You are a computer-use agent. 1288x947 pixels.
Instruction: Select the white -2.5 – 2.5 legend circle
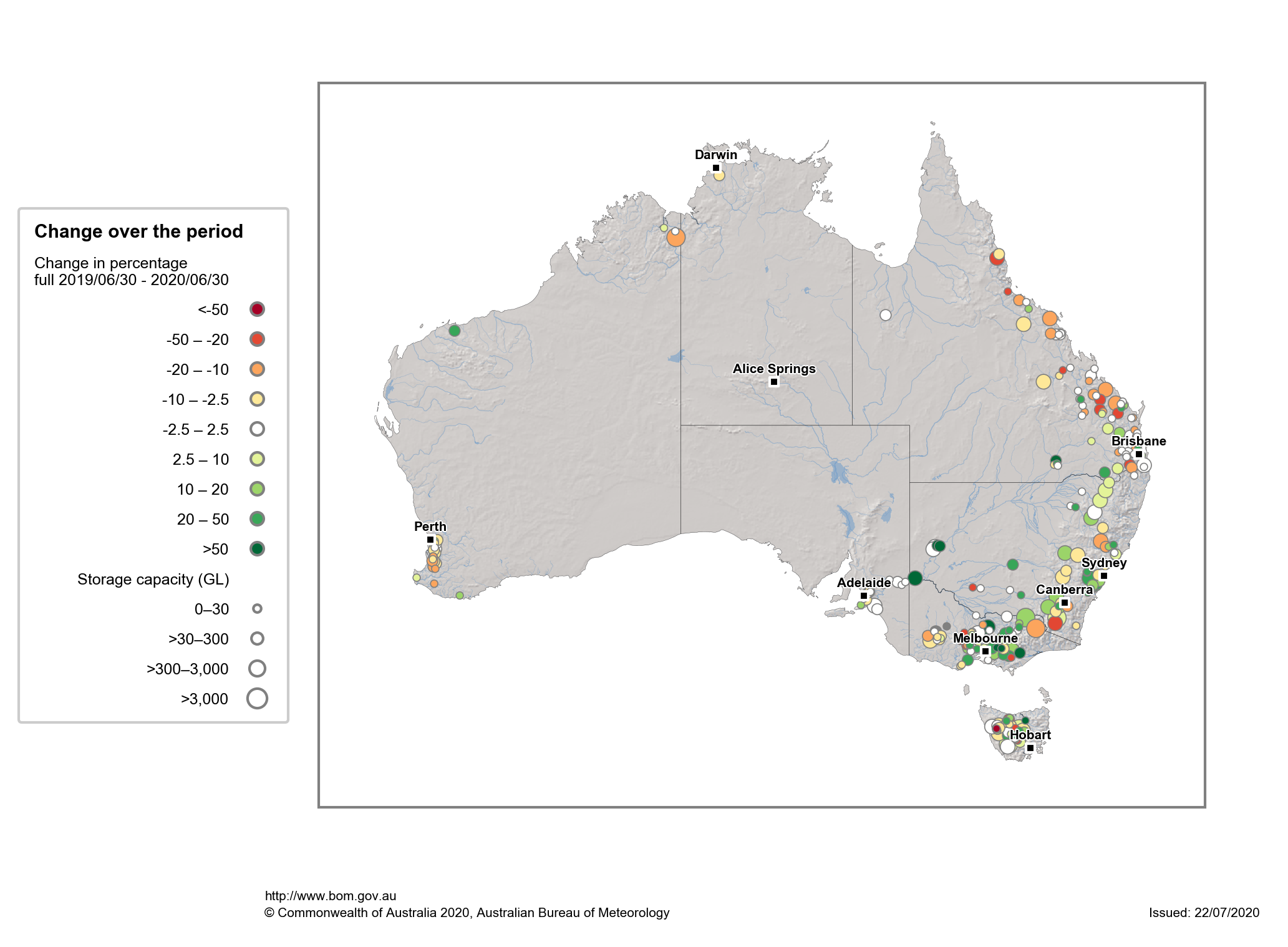257,429
